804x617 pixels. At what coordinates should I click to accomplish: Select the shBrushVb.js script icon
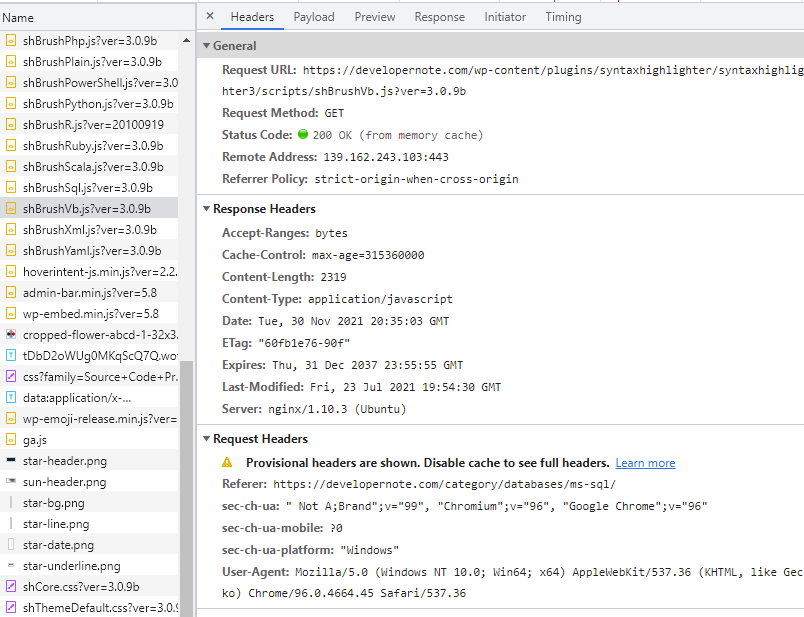[x=10, y=209]
